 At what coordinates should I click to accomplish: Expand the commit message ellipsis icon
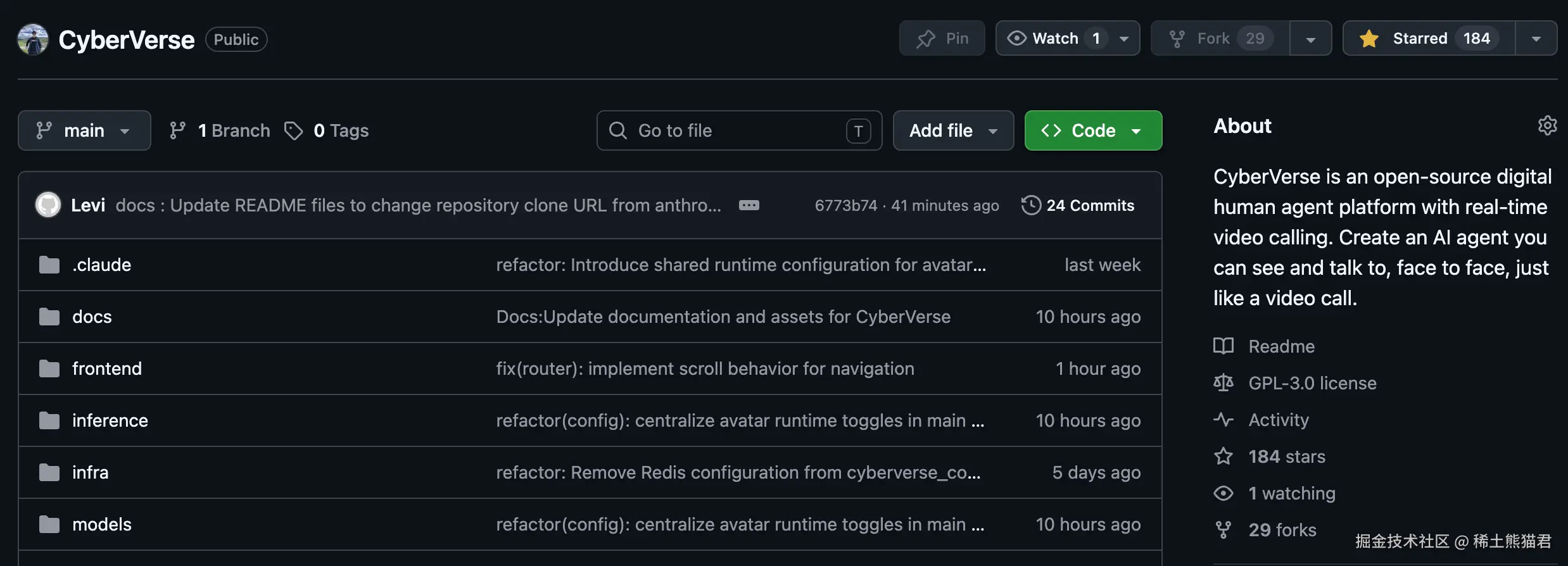[749, 205]
